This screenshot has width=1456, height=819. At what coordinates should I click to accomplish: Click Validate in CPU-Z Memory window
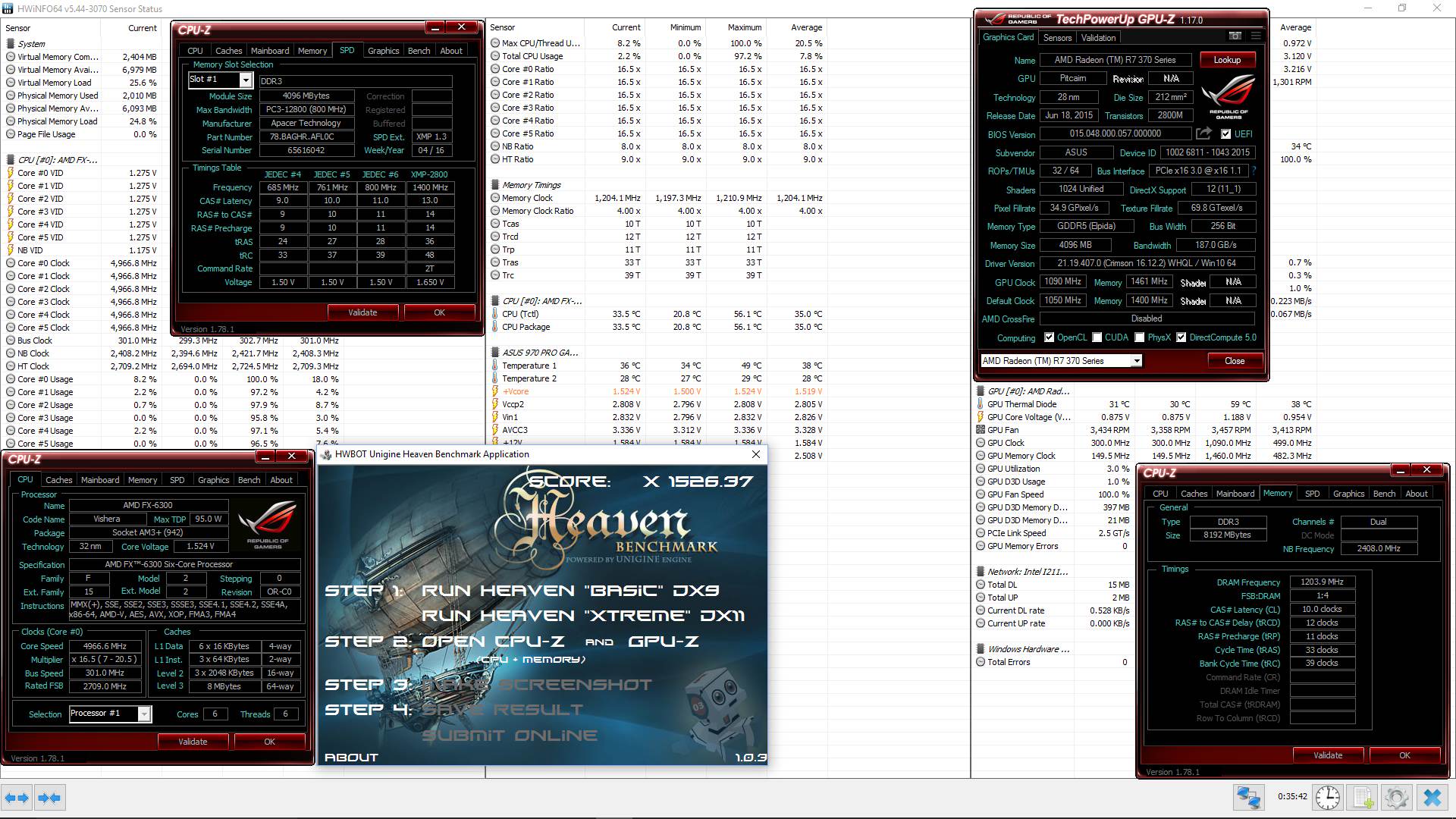1328,755
